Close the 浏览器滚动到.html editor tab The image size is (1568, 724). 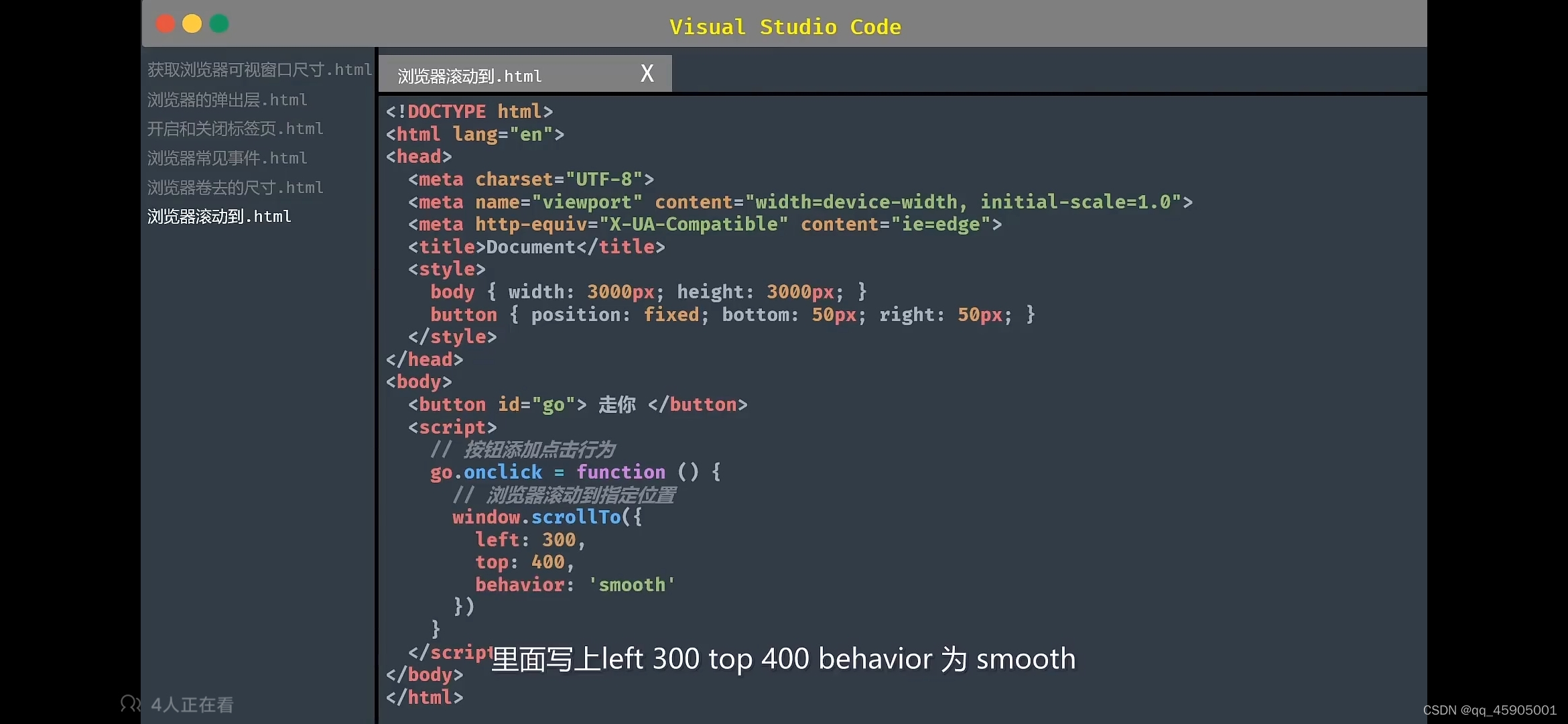click(x=647, y=73)
